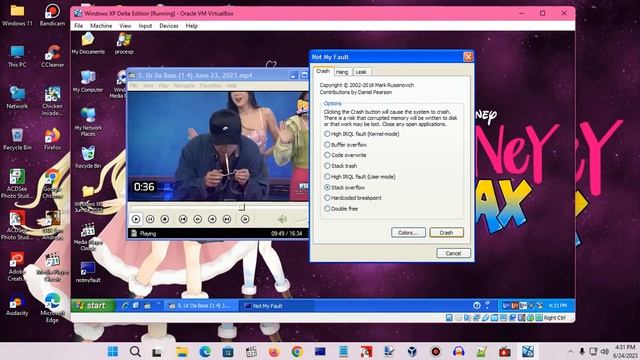Pause the video in media player
This screenshot has height=360, width=640.
(x=150, y=219)
